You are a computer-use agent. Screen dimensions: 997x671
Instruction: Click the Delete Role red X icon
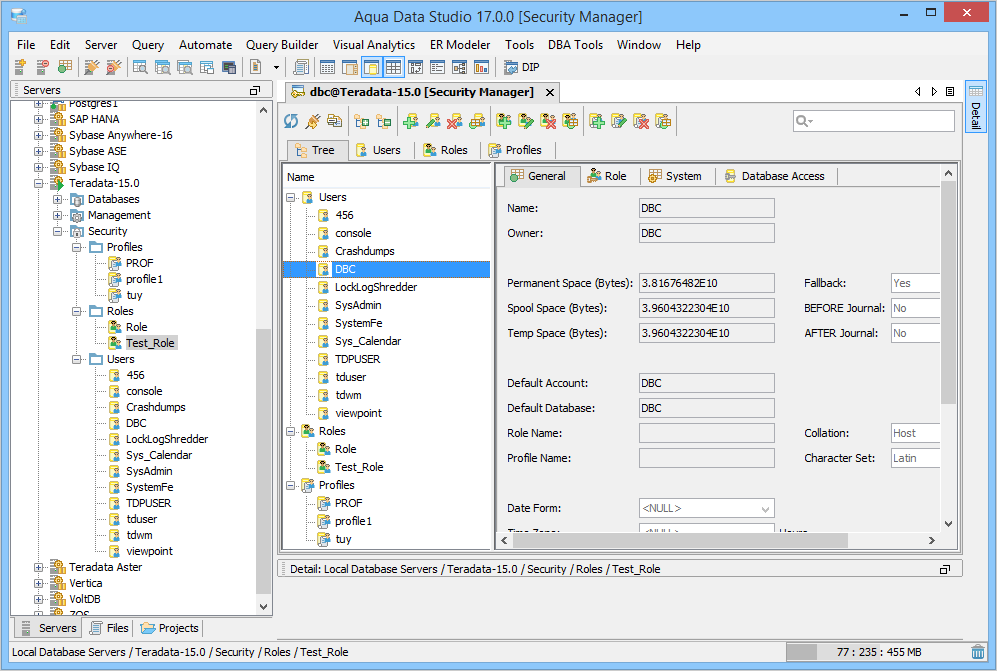[x=548, y=121]
